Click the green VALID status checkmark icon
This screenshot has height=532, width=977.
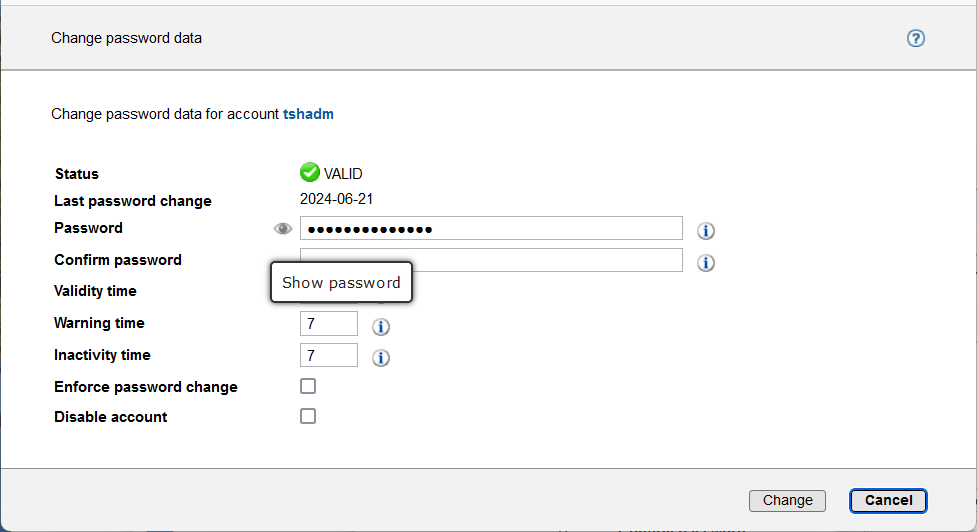310,173
